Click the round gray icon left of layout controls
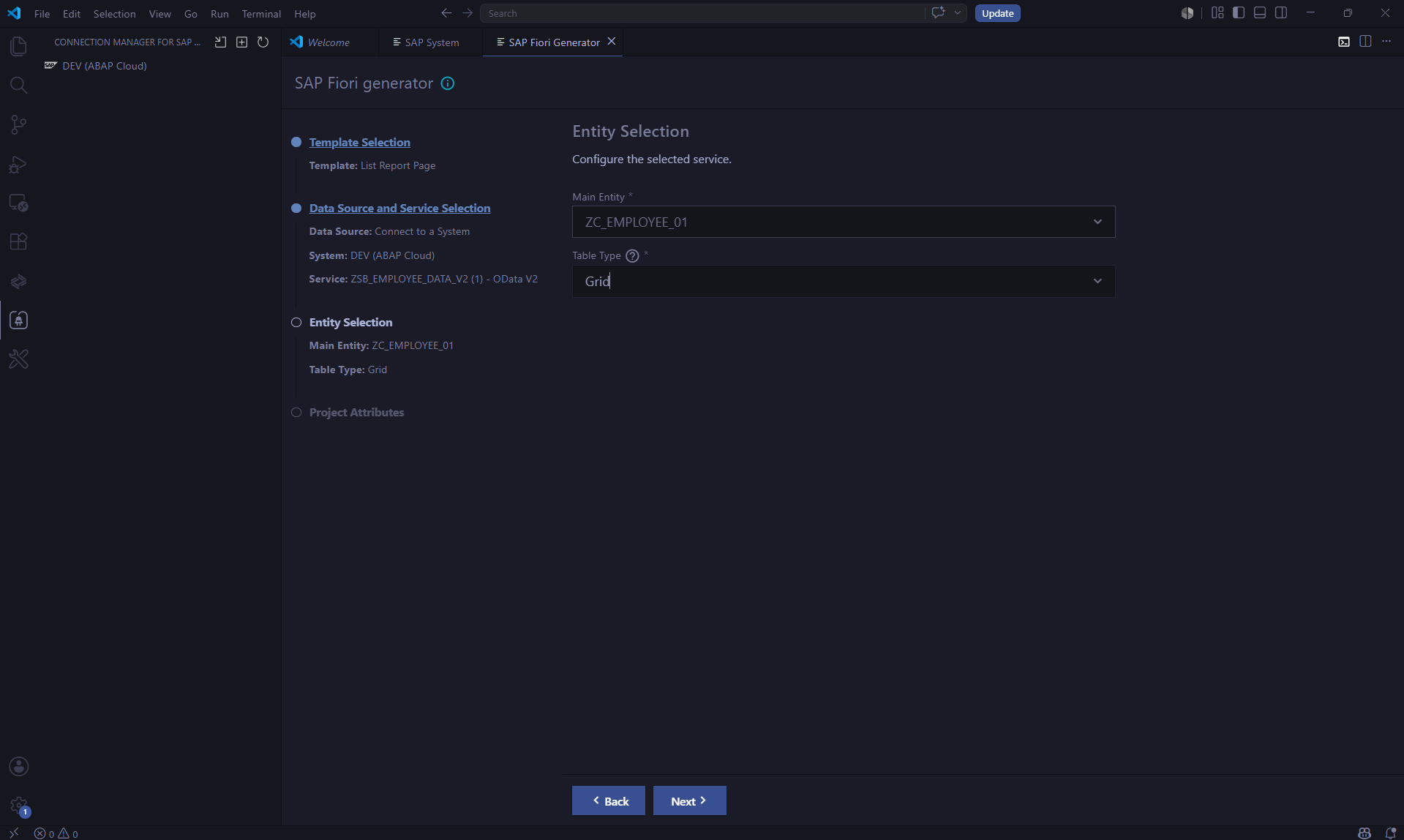 (1187, 13)
